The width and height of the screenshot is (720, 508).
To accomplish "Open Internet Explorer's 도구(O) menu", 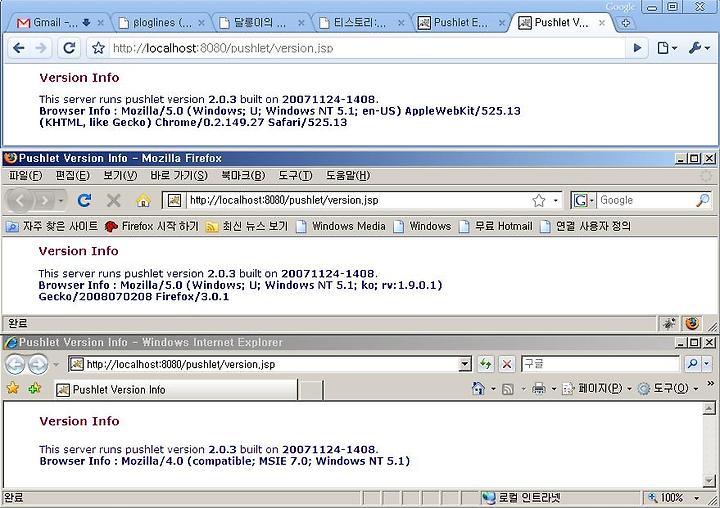I will [668, 389].
